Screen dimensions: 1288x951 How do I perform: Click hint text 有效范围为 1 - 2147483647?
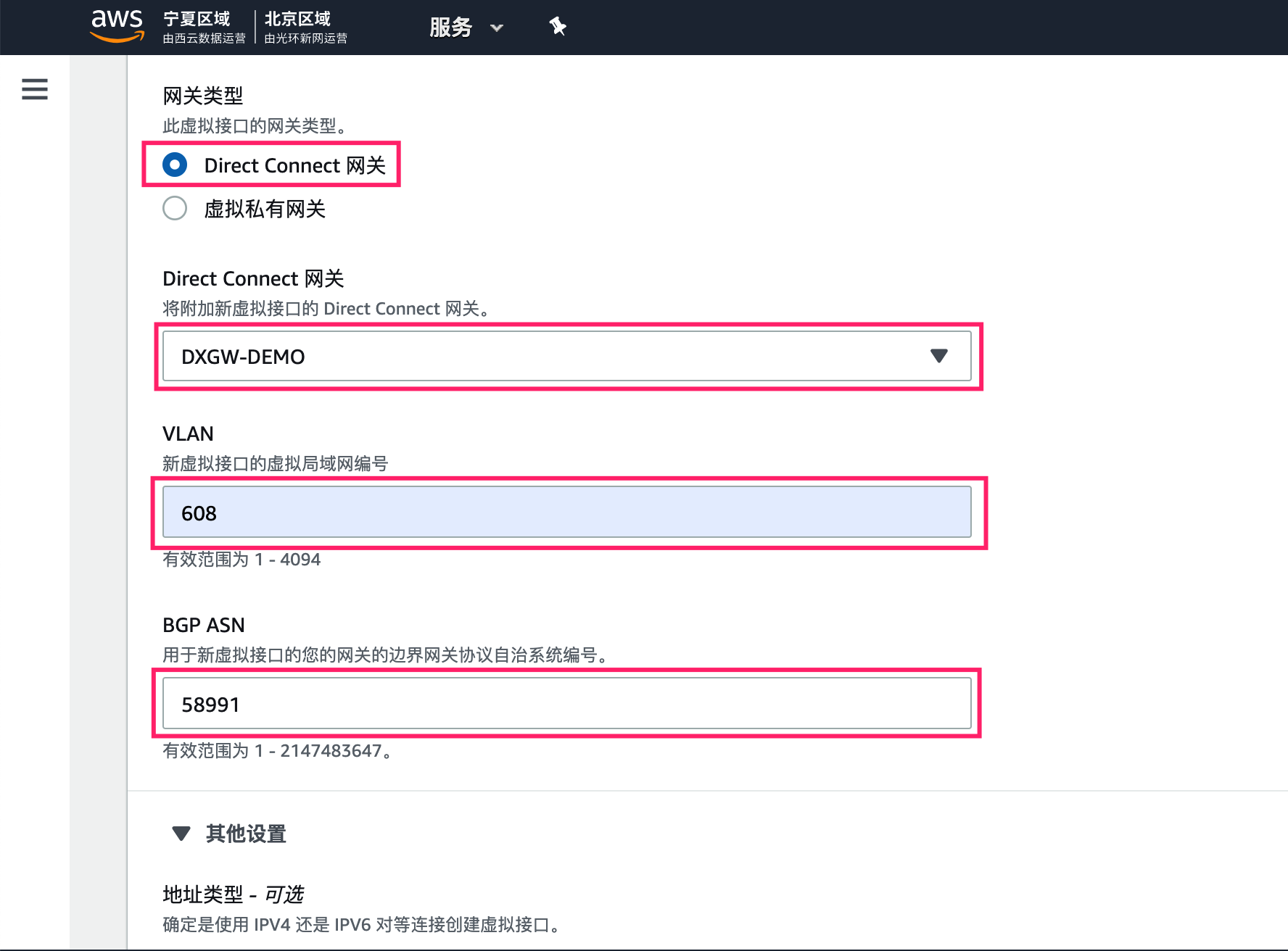coord(277,751)
